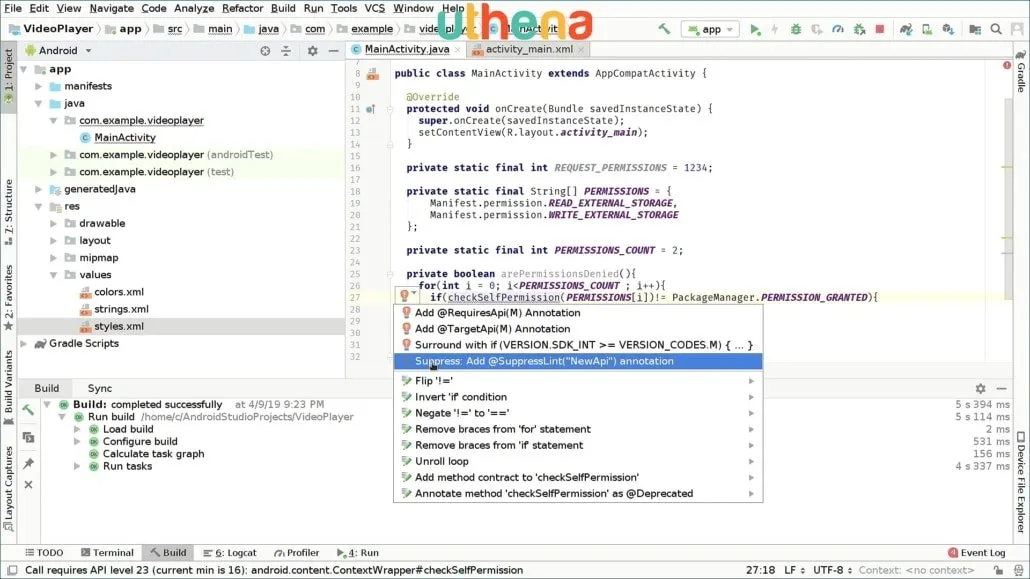Click scroll from source target icon
This screenshot has height=579, width=1030.
(x=265, y=51)
